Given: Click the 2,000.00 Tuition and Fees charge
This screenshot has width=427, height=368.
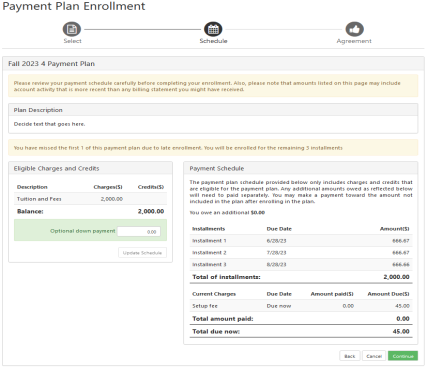Looking at the screenshot, I should pyautogui.click(x=112, y=199).
